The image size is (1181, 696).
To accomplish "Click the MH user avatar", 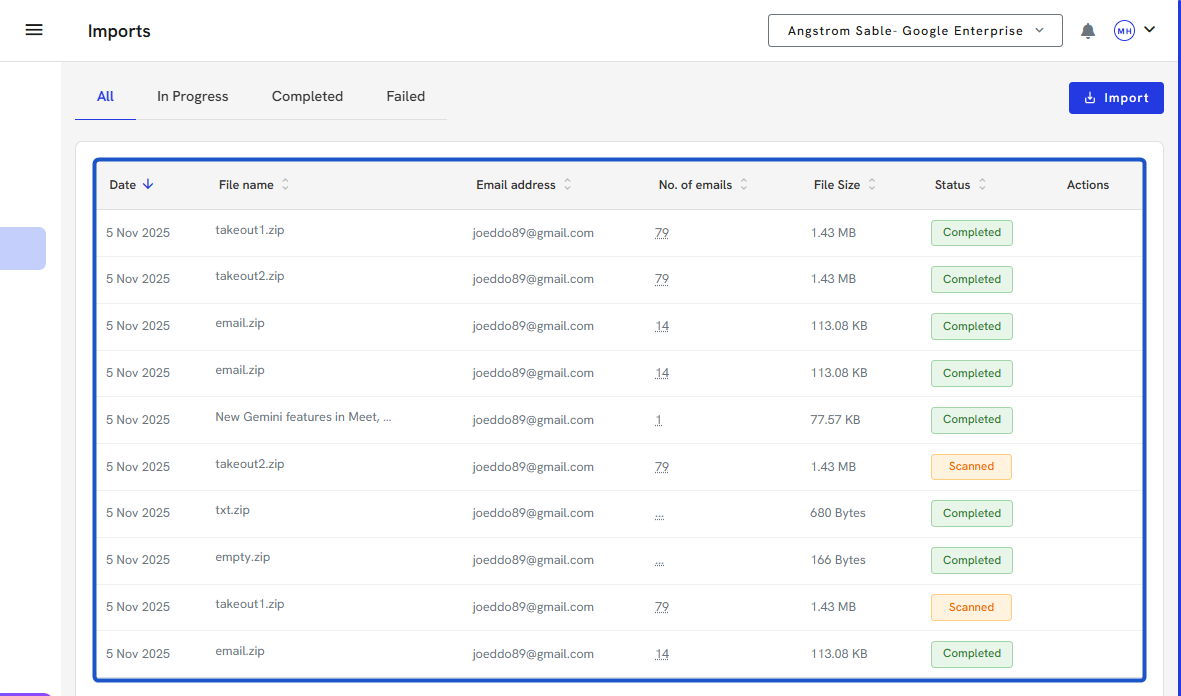I will coord(1124,31).
